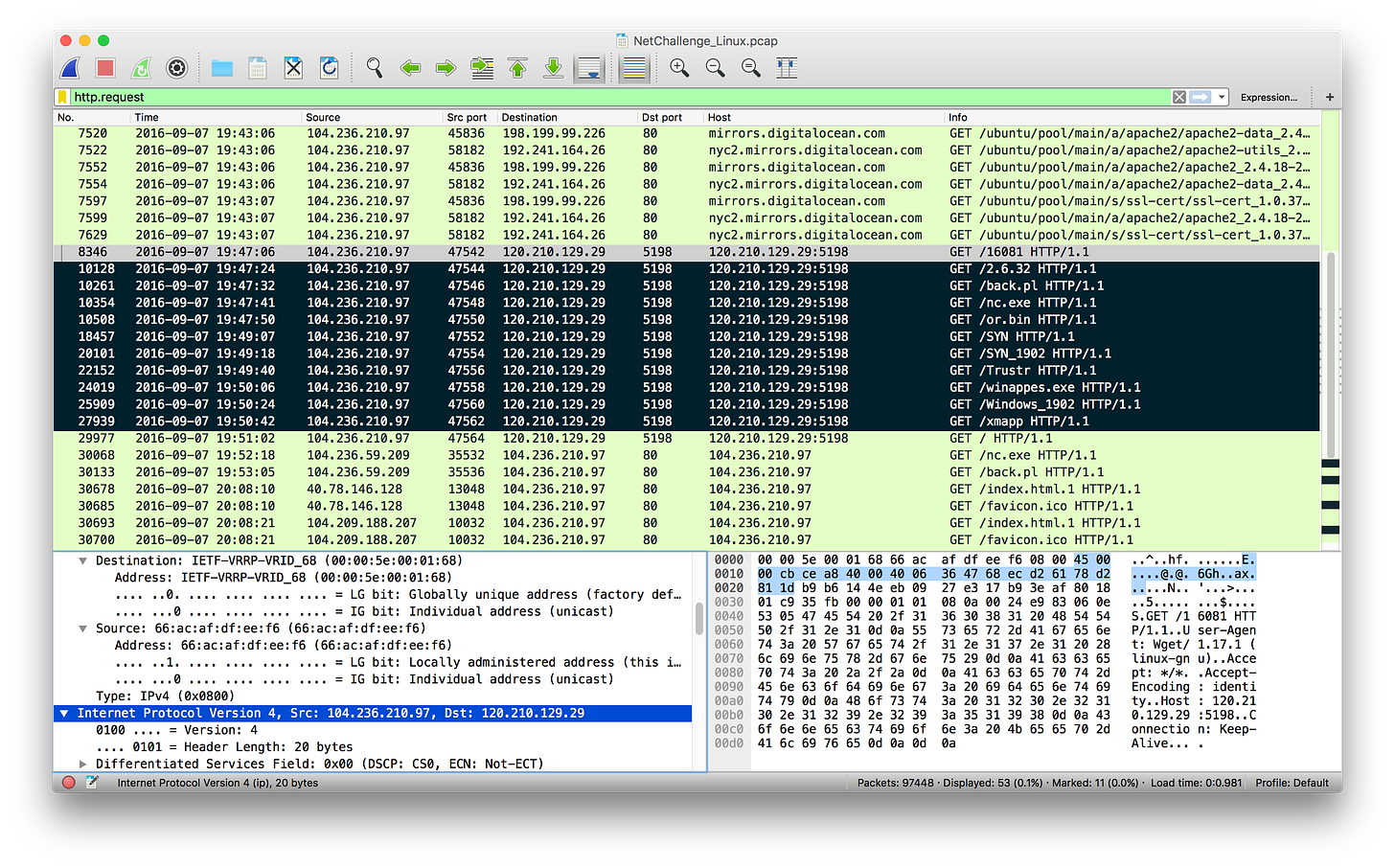The height and width of the screenshot is (868, 1395).
Task: Collapse the Source 66:ac:af:df:ee:f6 tree node
Action: click(x=83, y=628)
